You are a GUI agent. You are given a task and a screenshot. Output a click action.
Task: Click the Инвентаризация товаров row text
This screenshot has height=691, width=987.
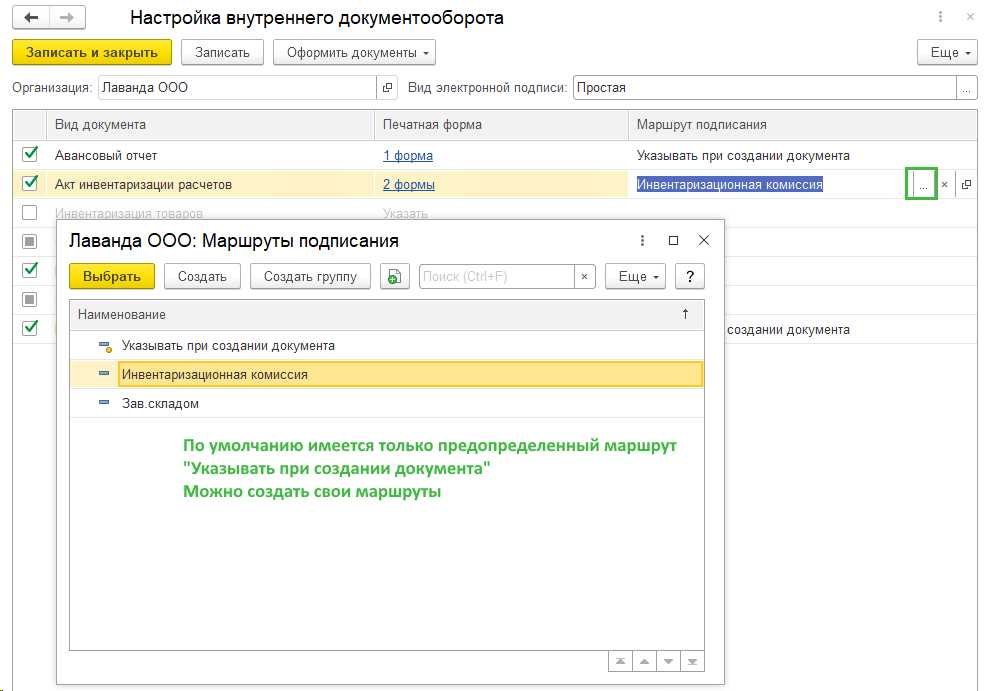point(129,213)
